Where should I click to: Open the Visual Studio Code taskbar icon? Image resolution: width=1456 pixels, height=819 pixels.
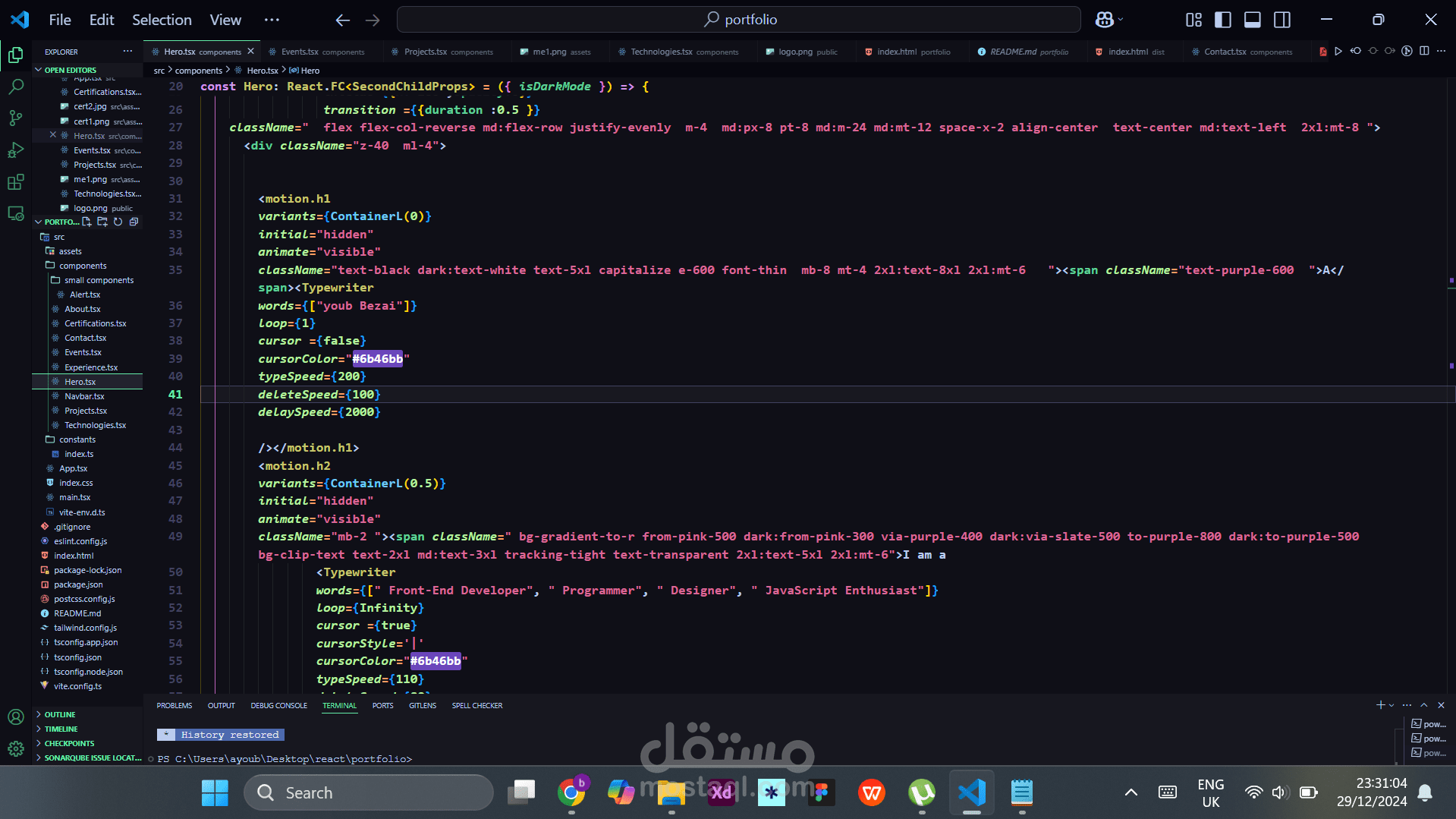pos(972,793)
